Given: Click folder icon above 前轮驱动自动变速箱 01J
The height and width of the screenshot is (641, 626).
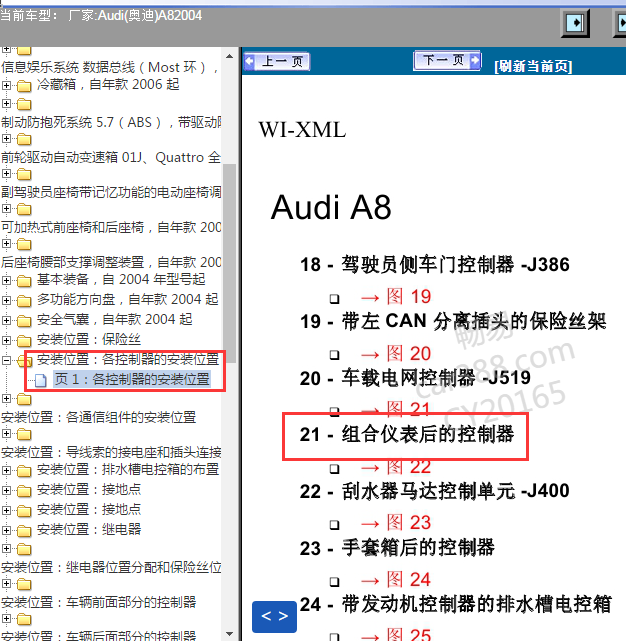Looking at the screenshot, I should click(x=24, y=139).
